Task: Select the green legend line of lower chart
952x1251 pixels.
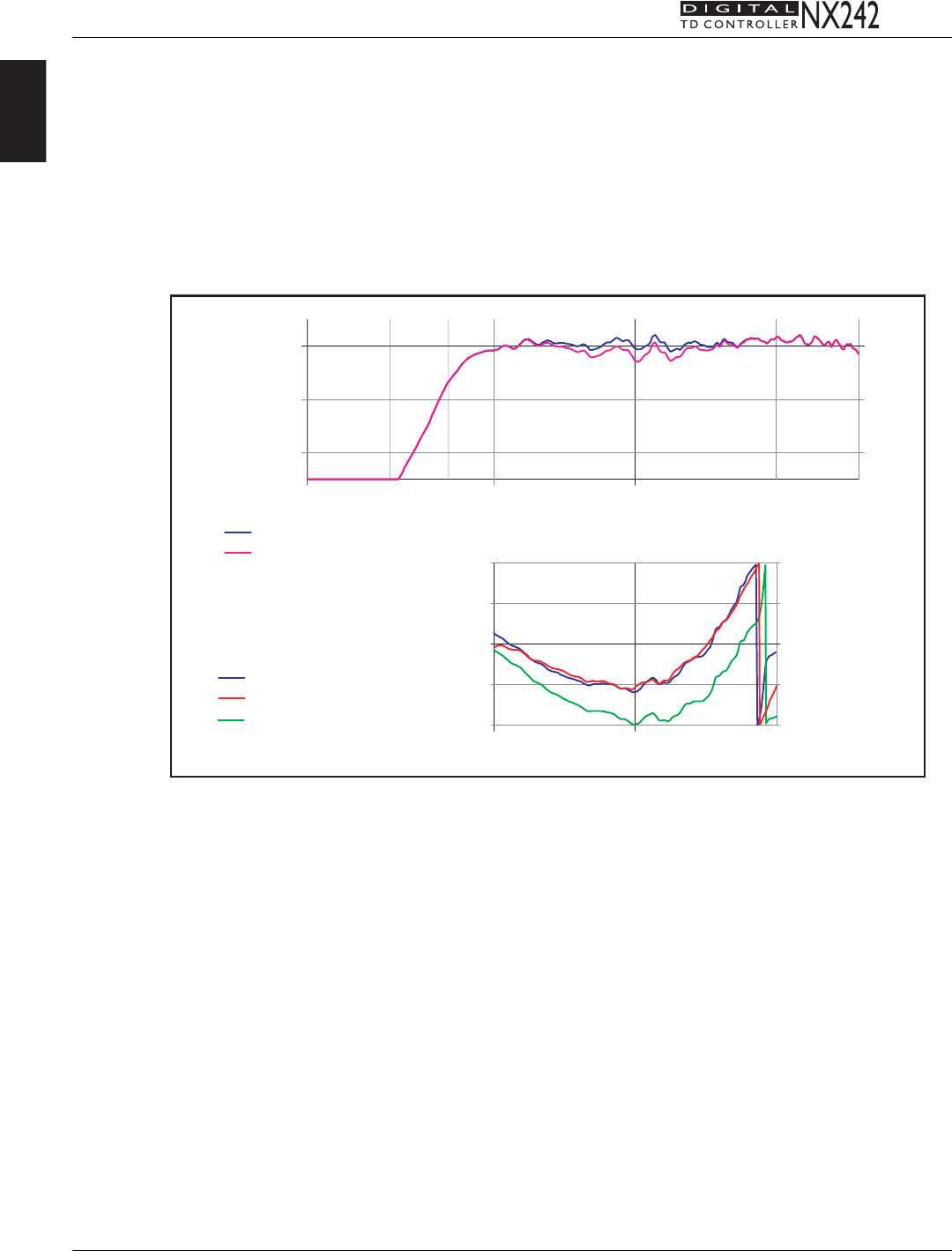Action: [x=231, y=720]
